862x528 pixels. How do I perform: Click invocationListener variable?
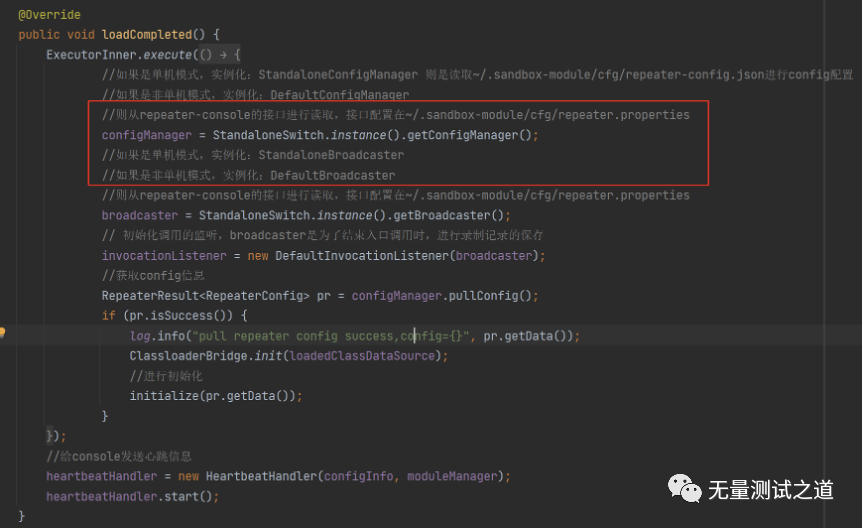pos(164,256)
